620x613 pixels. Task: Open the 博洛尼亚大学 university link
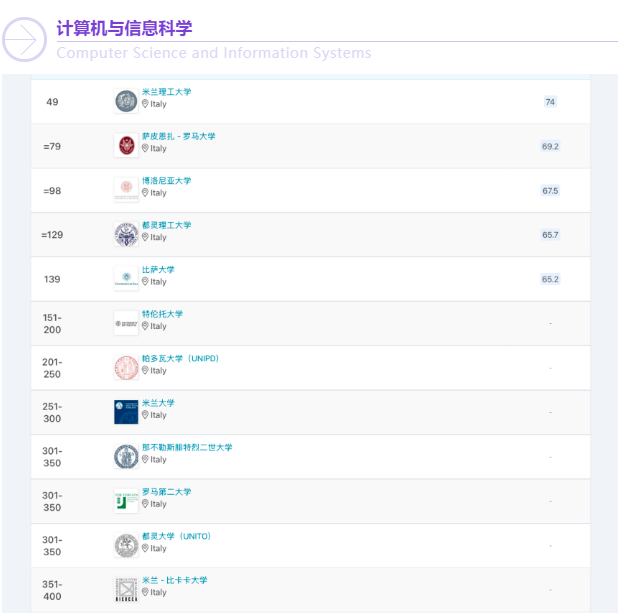166,181
